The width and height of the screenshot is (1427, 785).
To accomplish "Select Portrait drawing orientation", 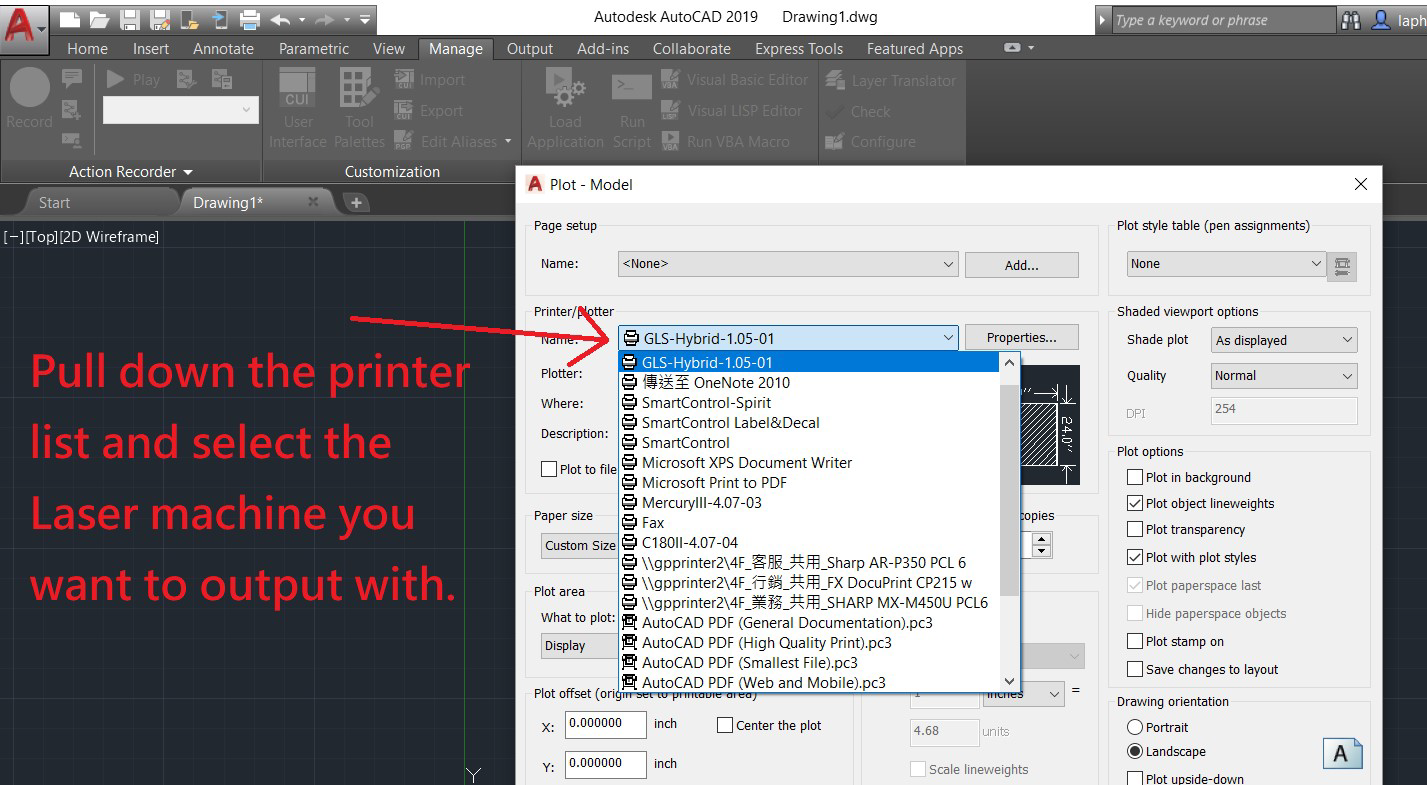I will 1136,727.
